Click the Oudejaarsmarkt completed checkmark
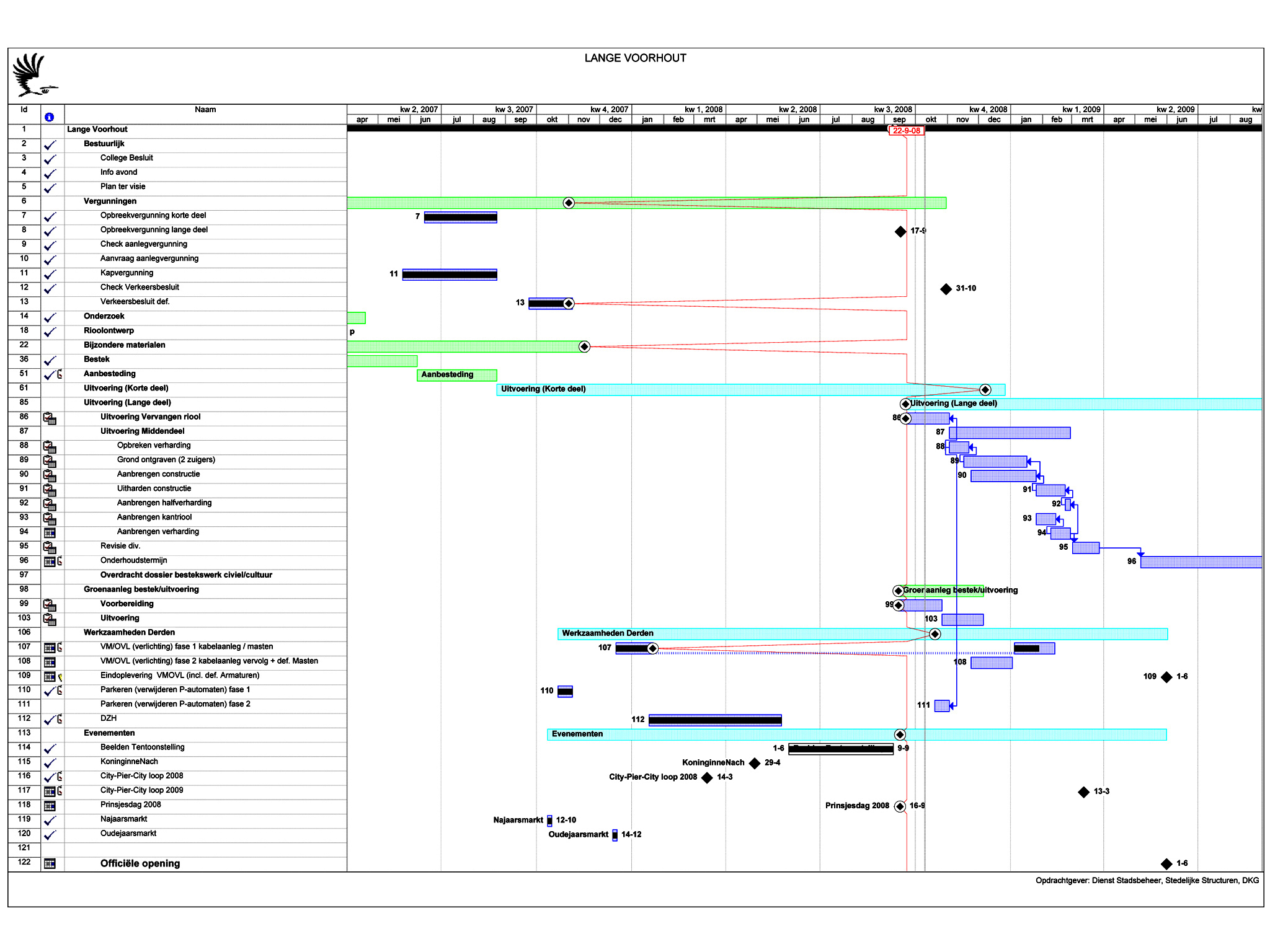This screenshot has height=952, width=1270. 50,834
